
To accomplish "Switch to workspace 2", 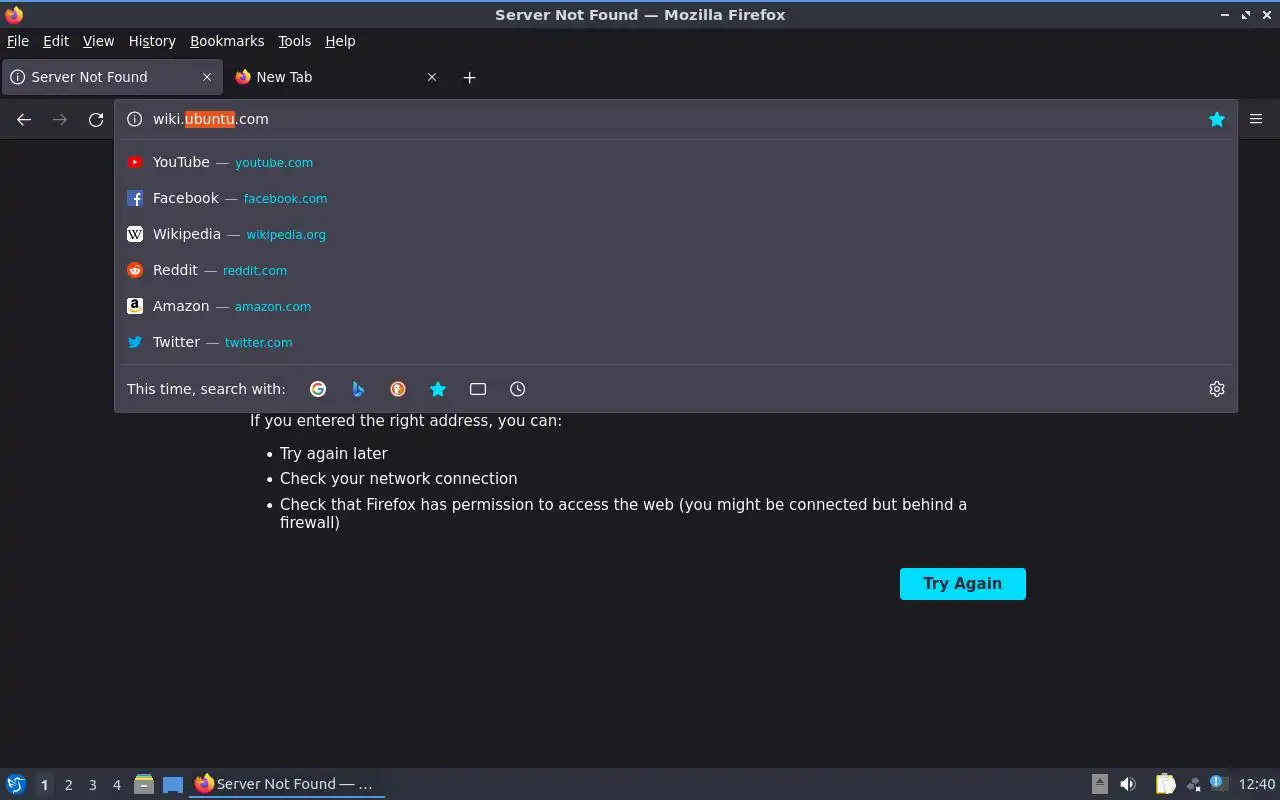I will pos(68,785).
